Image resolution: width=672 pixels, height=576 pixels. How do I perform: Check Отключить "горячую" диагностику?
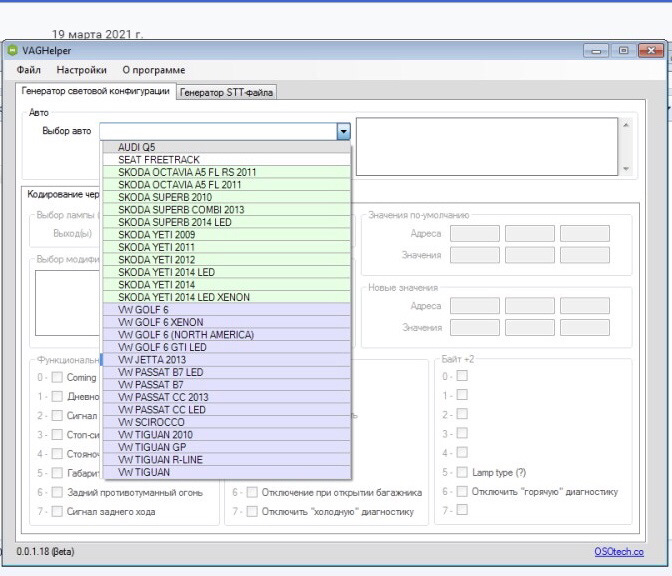462,491
